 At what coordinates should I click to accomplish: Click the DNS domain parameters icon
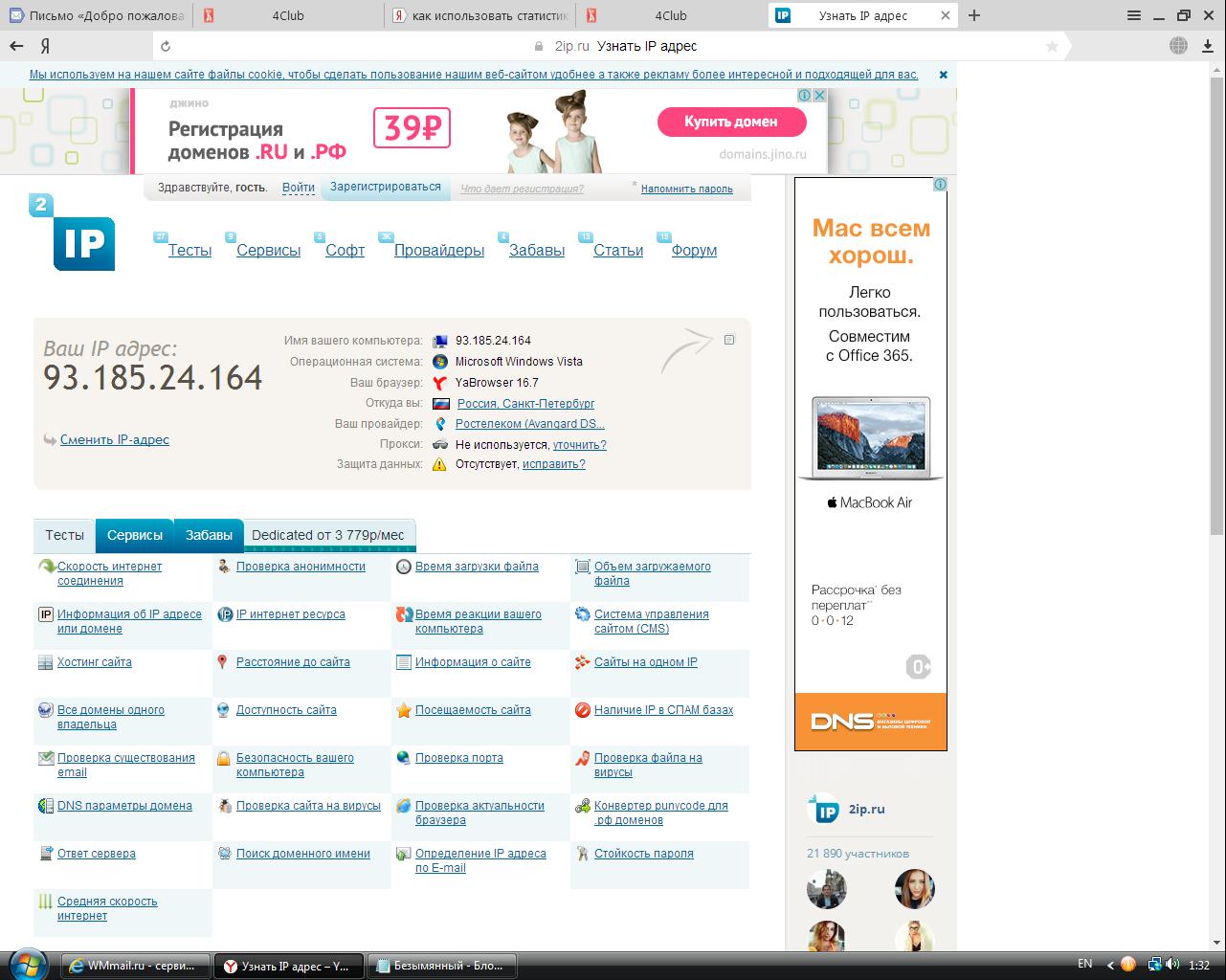coord(45,806)
